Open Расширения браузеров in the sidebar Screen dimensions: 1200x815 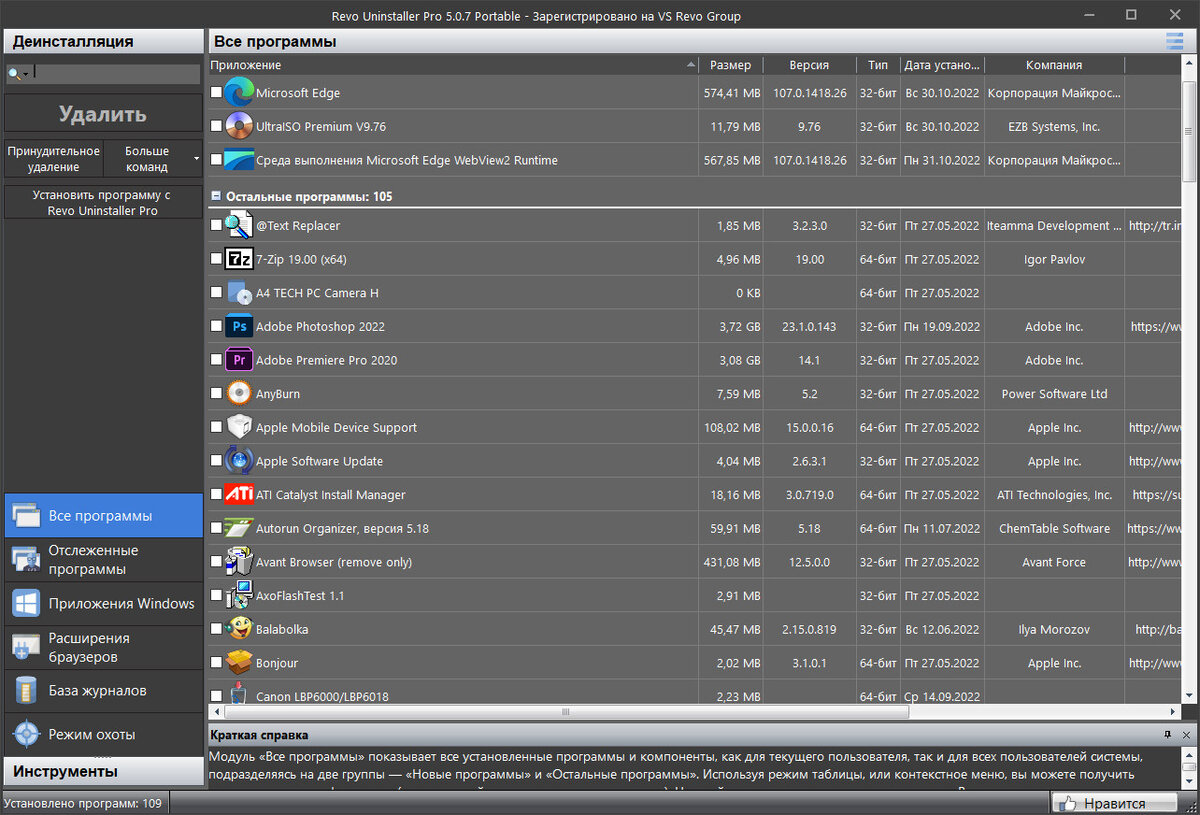[104, 648]
